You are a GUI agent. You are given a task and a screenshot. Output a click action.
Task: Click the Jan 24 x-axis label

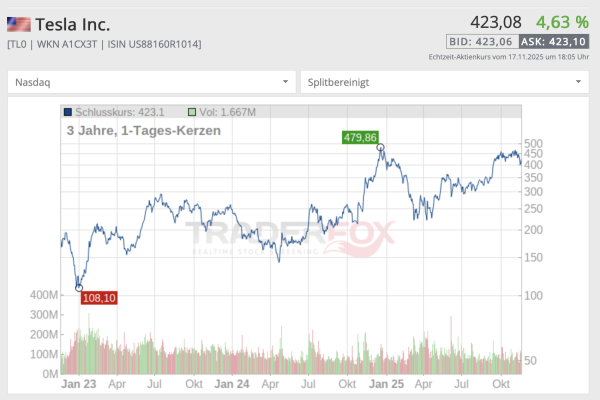coord(231,383)
